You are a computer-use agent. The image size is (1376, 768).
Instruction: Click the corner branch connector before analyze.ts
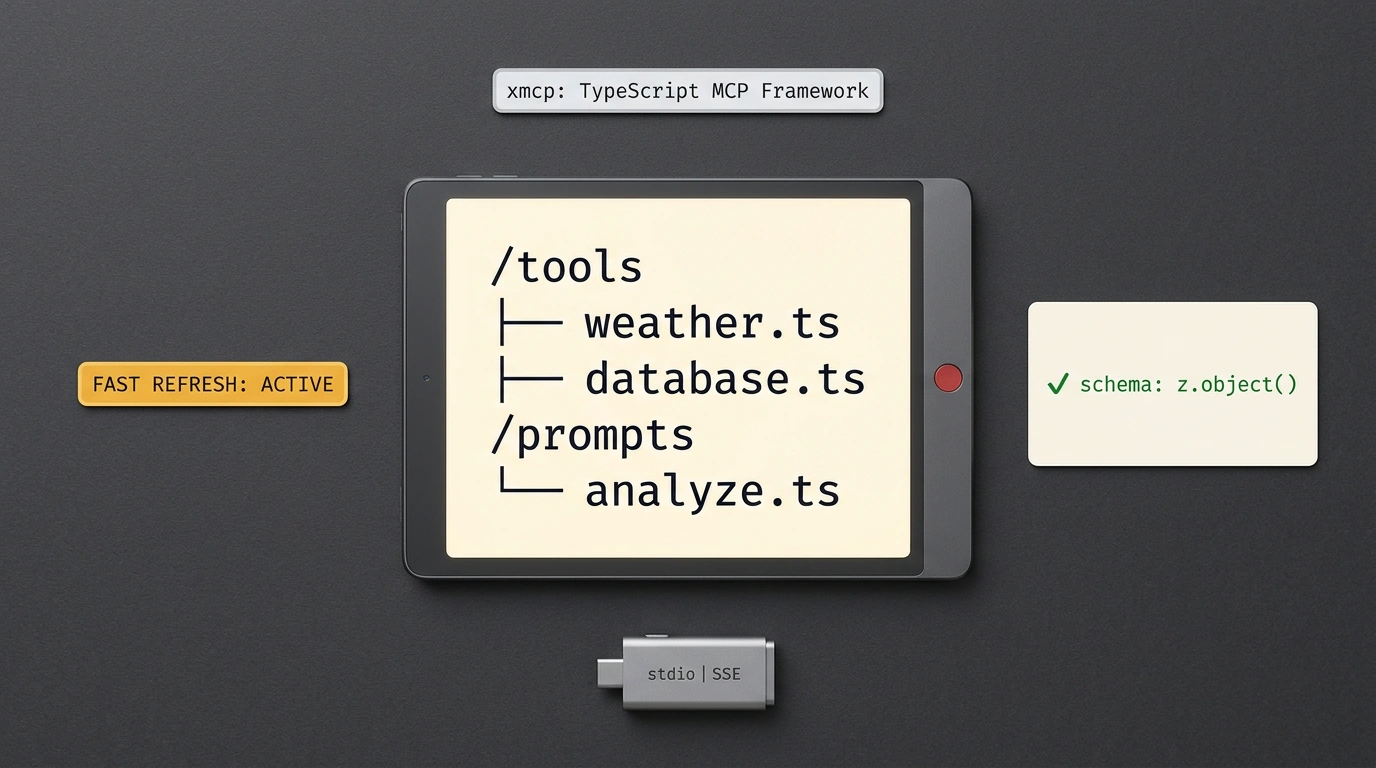pyautogui.click(x=528, y=483)
